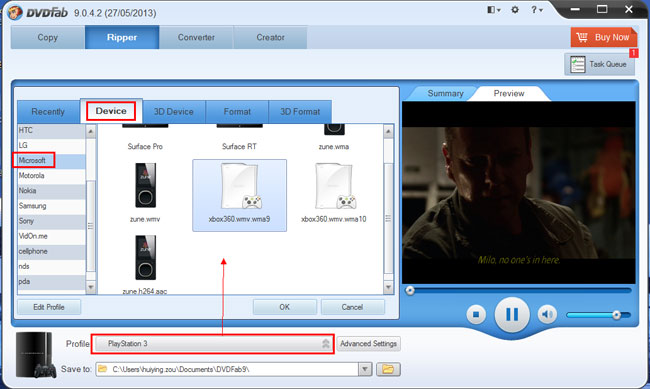Select Motorola in the brand list
This screenshot has height=389, width=650.
pyautogui.click(x=51, y=175)
